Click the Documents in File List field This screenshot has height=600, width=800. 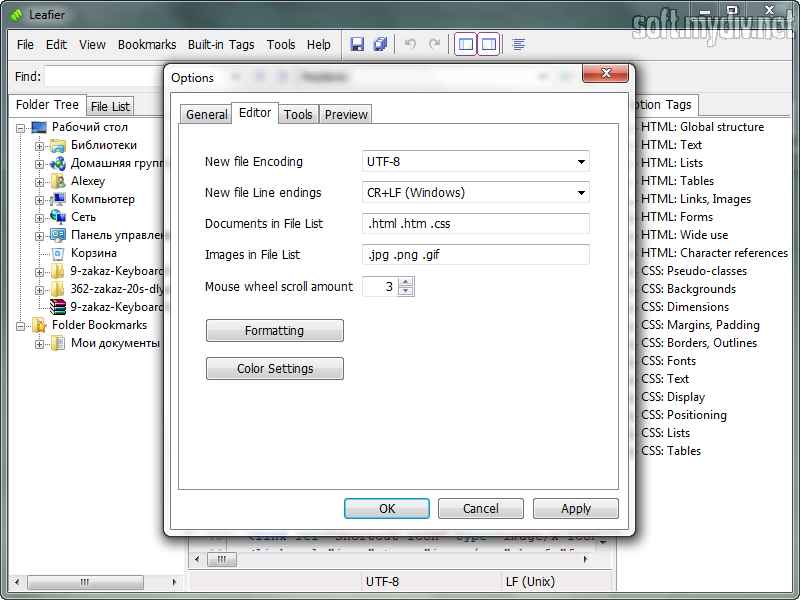(476, 223)
